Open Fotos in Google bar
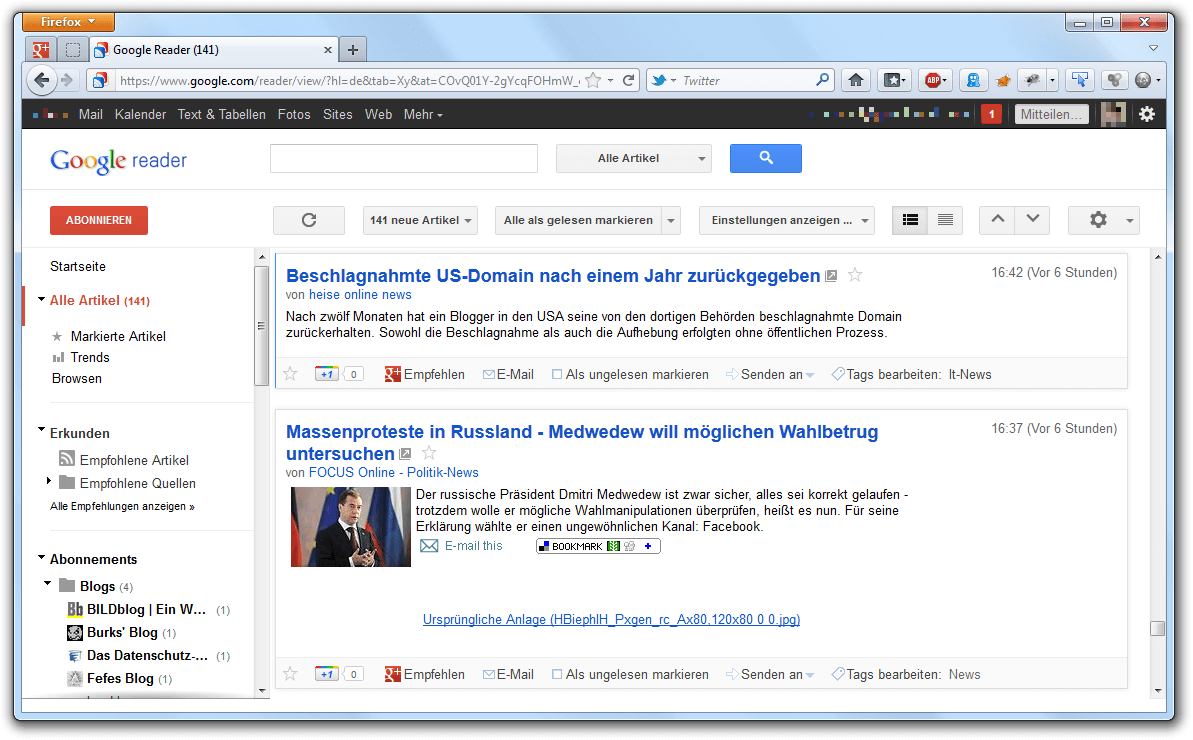This screenshot has width=1193, height=740. [x=294, y=114]
